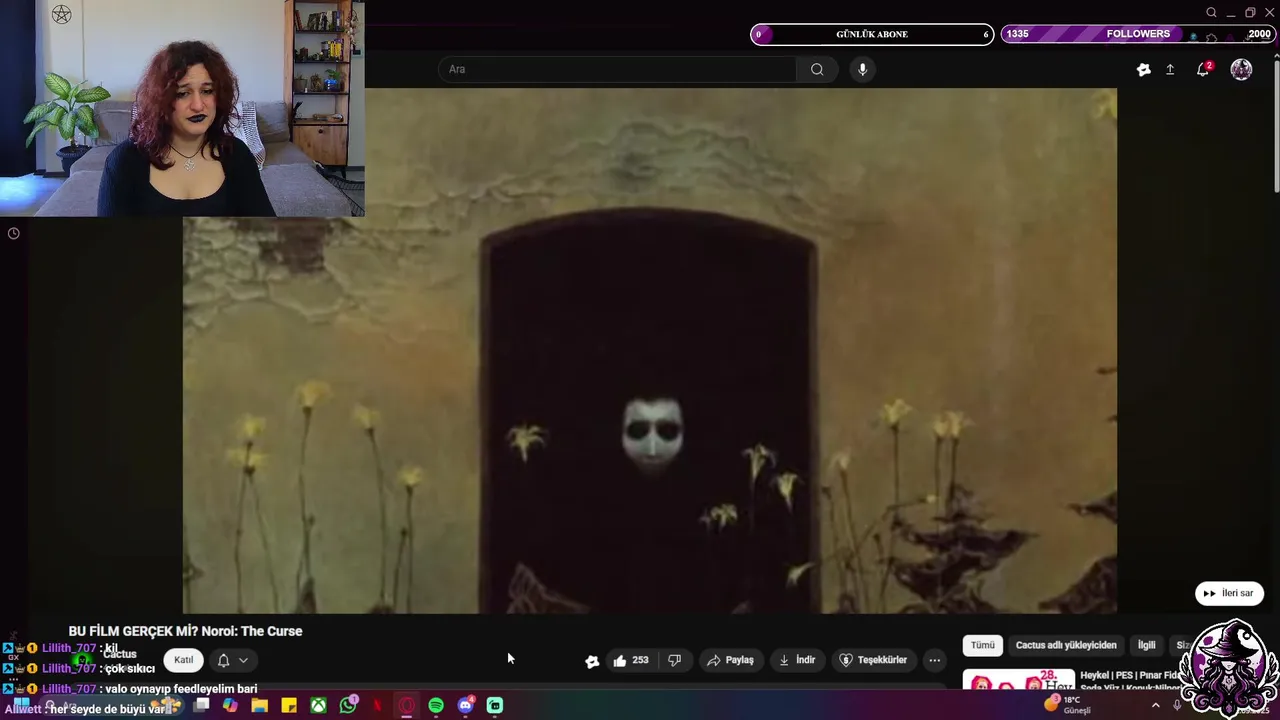The height and width of the screenshot is (720, 1280).
Task: Click into the Ara search field
Action: click(617, 69)
